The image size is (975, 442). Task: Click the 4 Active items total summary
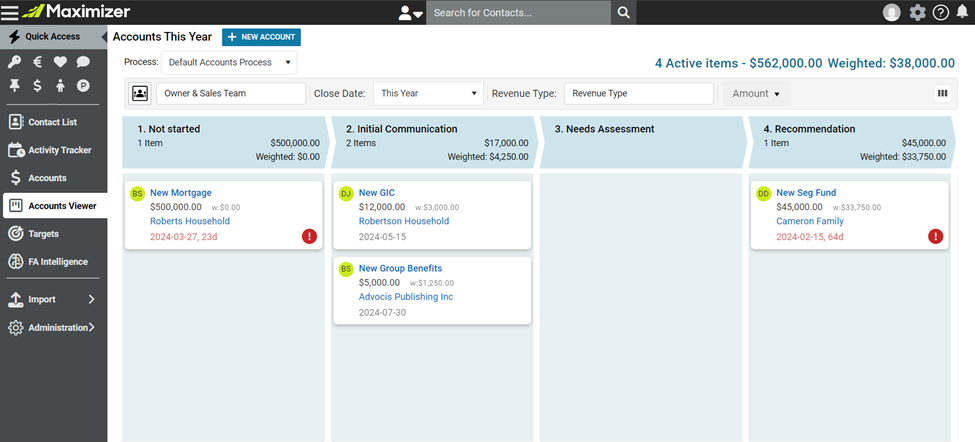pyautogui.click(x=738, y=63)
